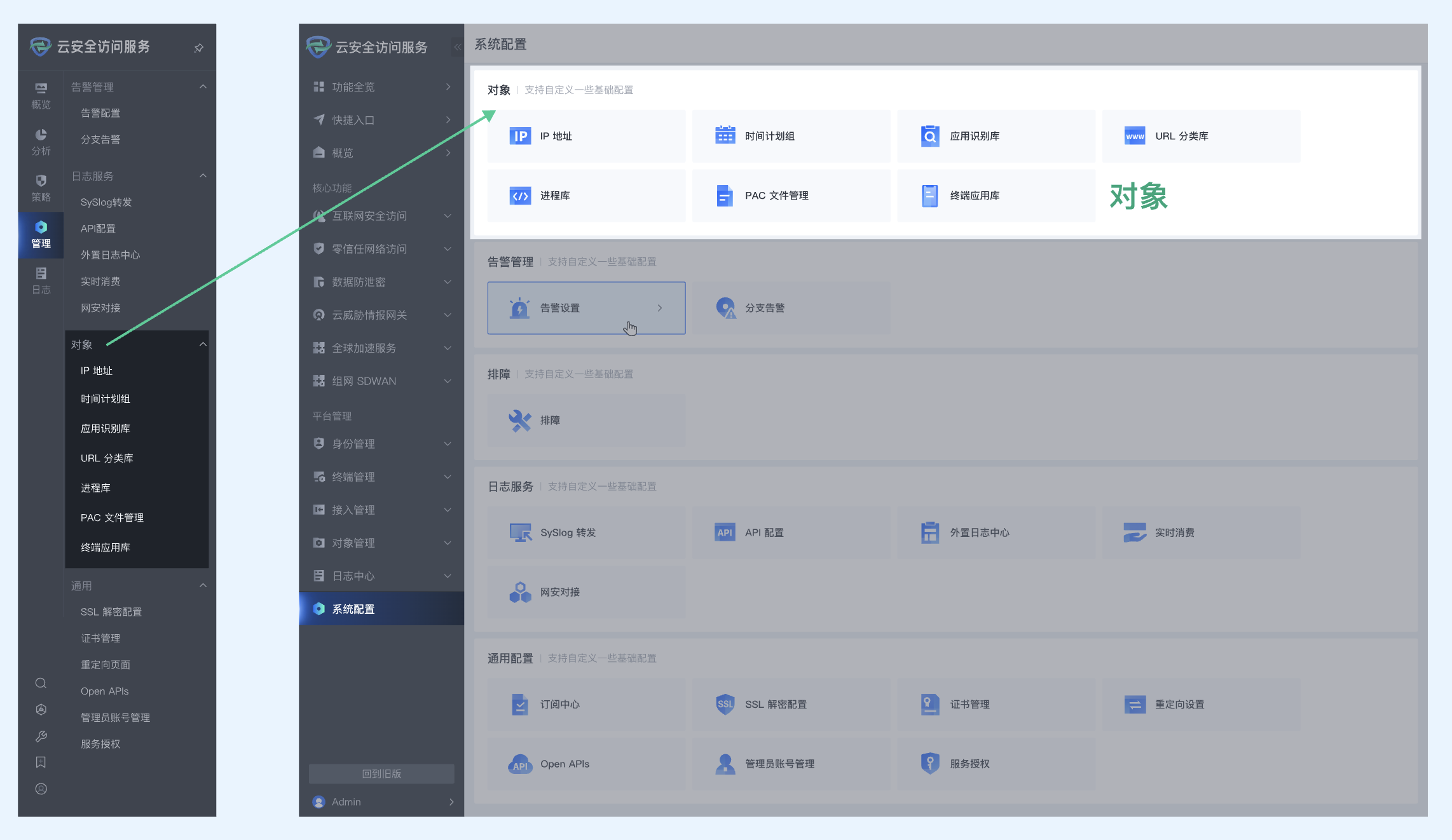1452x840 pixels.
Task: Collapse the 对象 section in old menu
Action: 203,344
